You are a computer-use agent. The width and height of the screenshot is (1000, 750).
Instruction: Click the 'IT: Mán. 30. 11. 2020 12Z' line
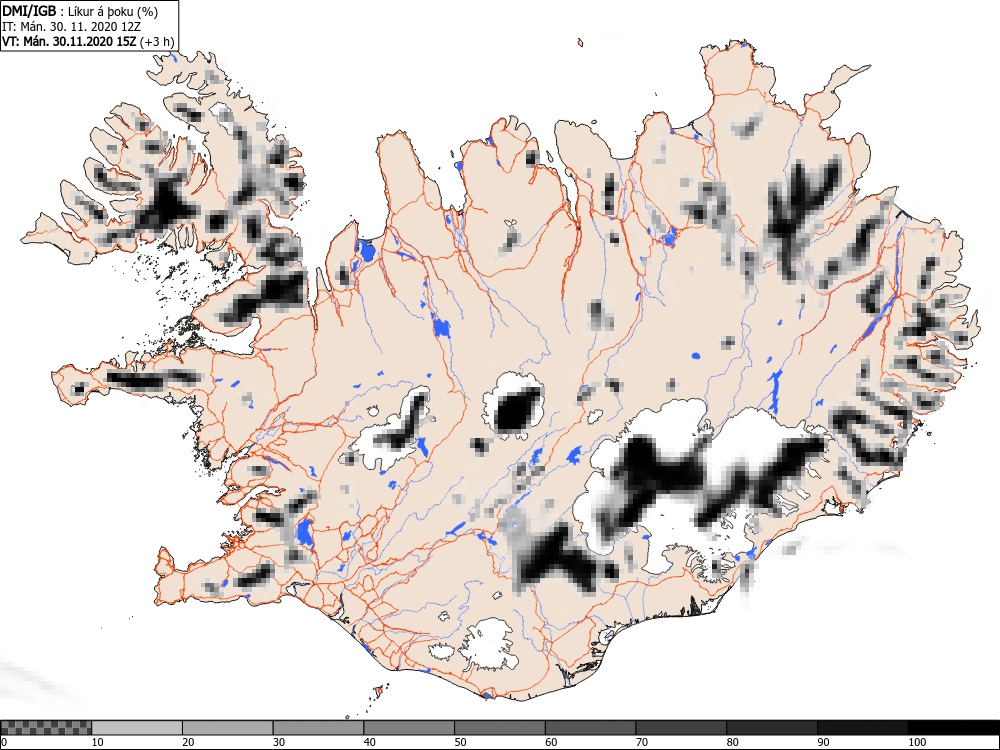coord(71,27)
